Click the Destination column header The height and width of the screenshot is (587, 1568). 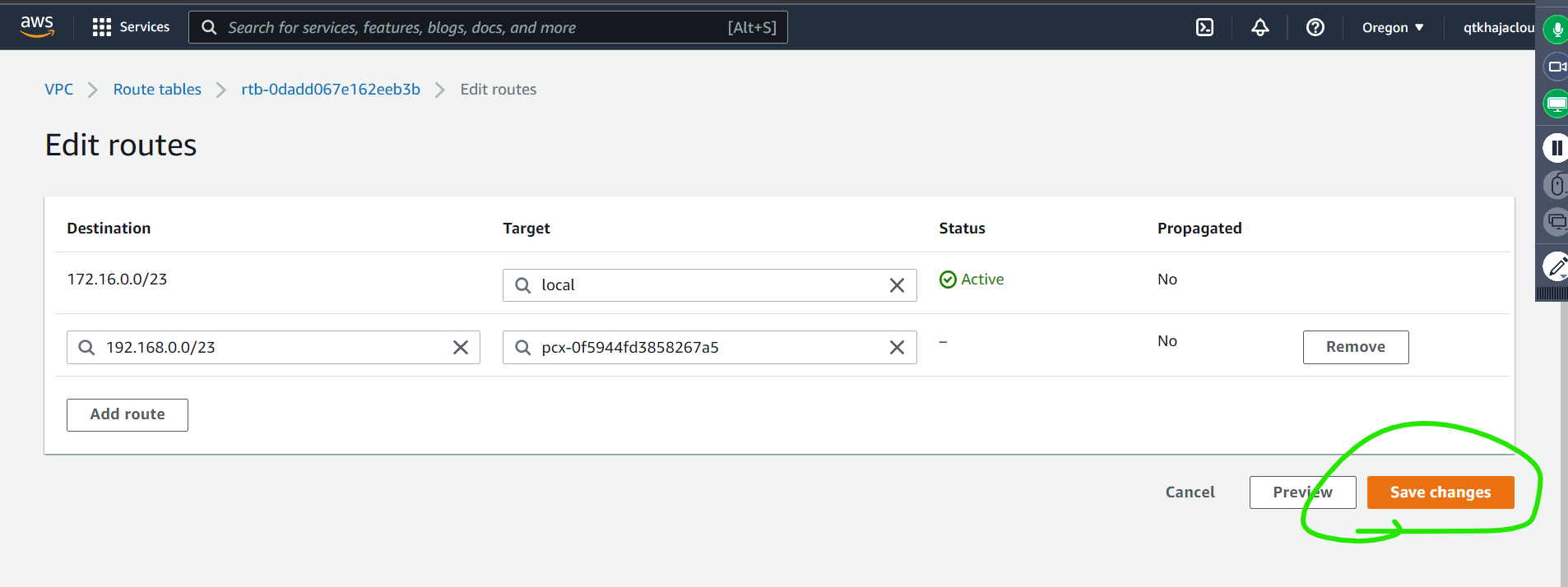pyautogui.click(x=109, y=229)
